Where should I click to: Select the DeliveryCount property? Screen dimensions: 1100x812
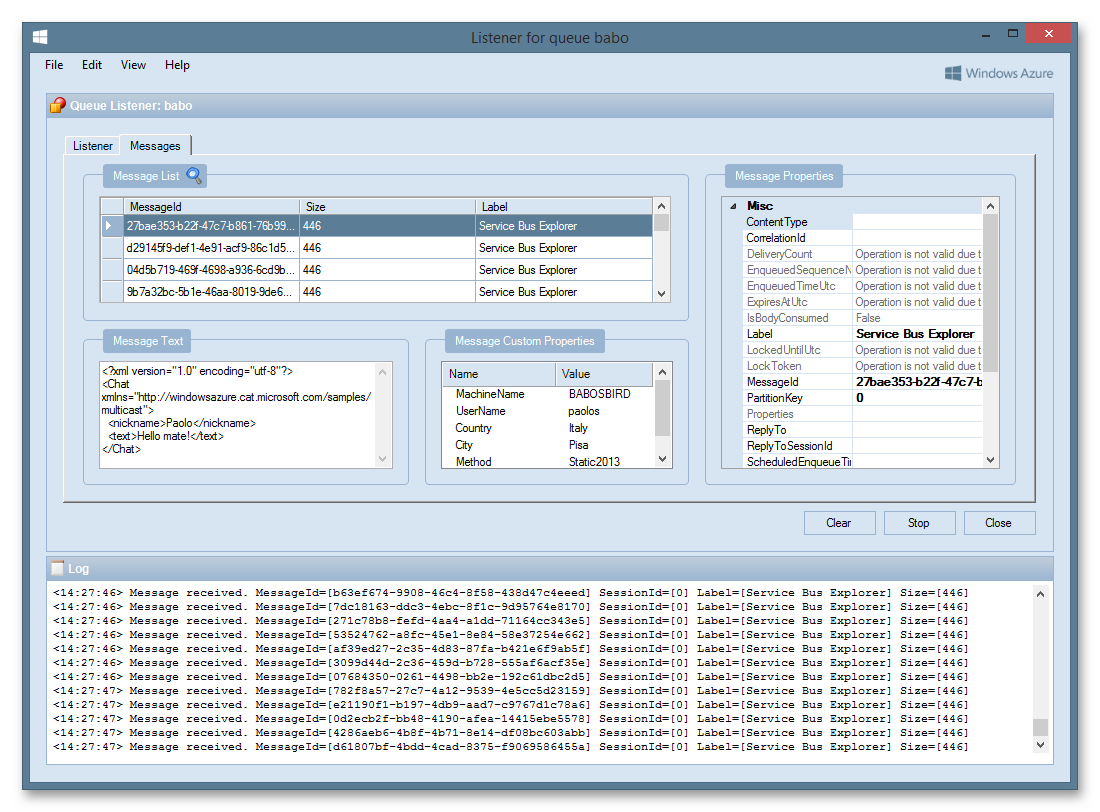tap(863, 254)
